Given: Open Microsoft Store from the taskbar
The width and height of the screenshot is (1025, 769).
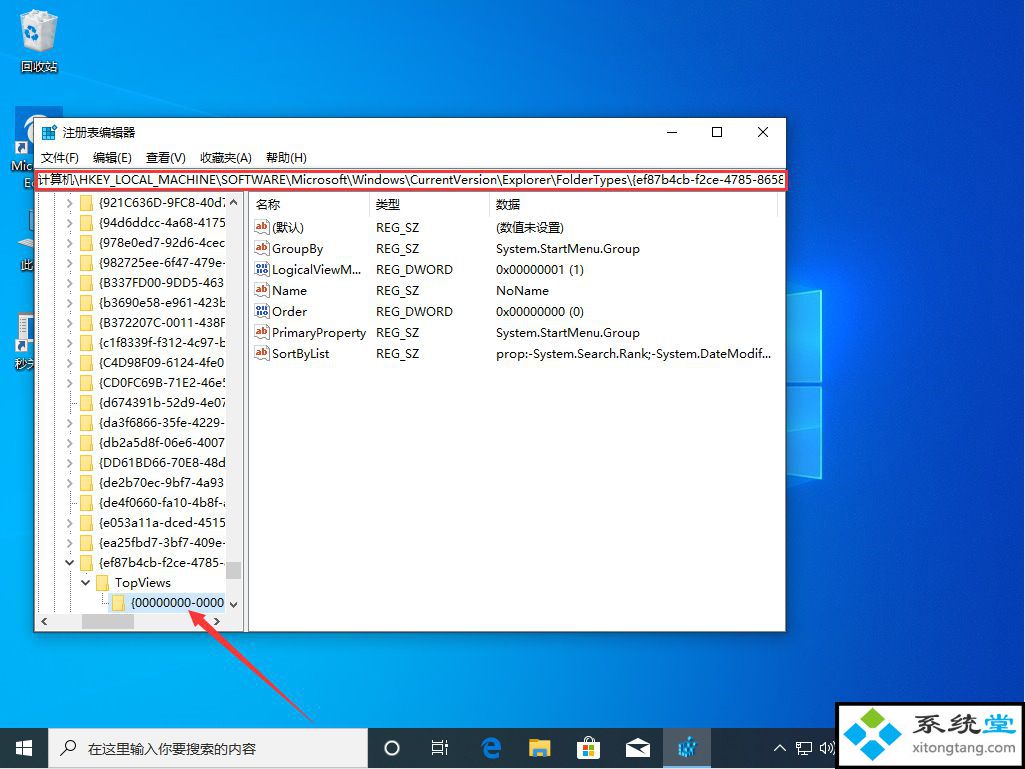Looking at the screenshot, I should 588,748.
